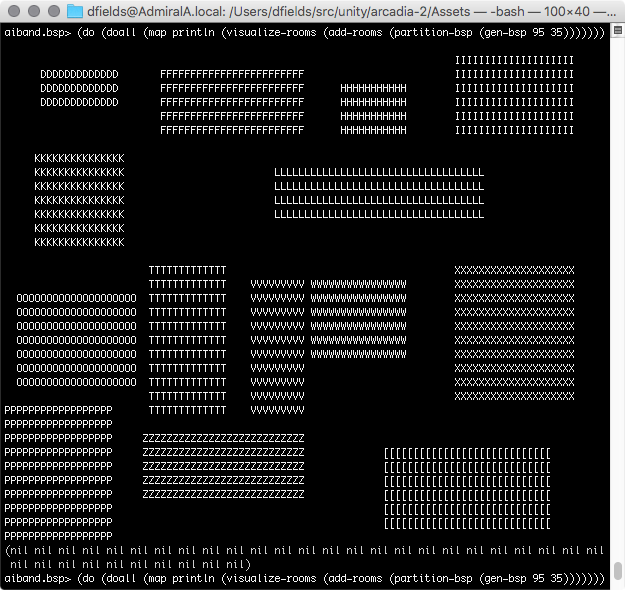Click the K room block
Image resolution: width=625 pixels, height=590 pixels.
click(79, 200)
